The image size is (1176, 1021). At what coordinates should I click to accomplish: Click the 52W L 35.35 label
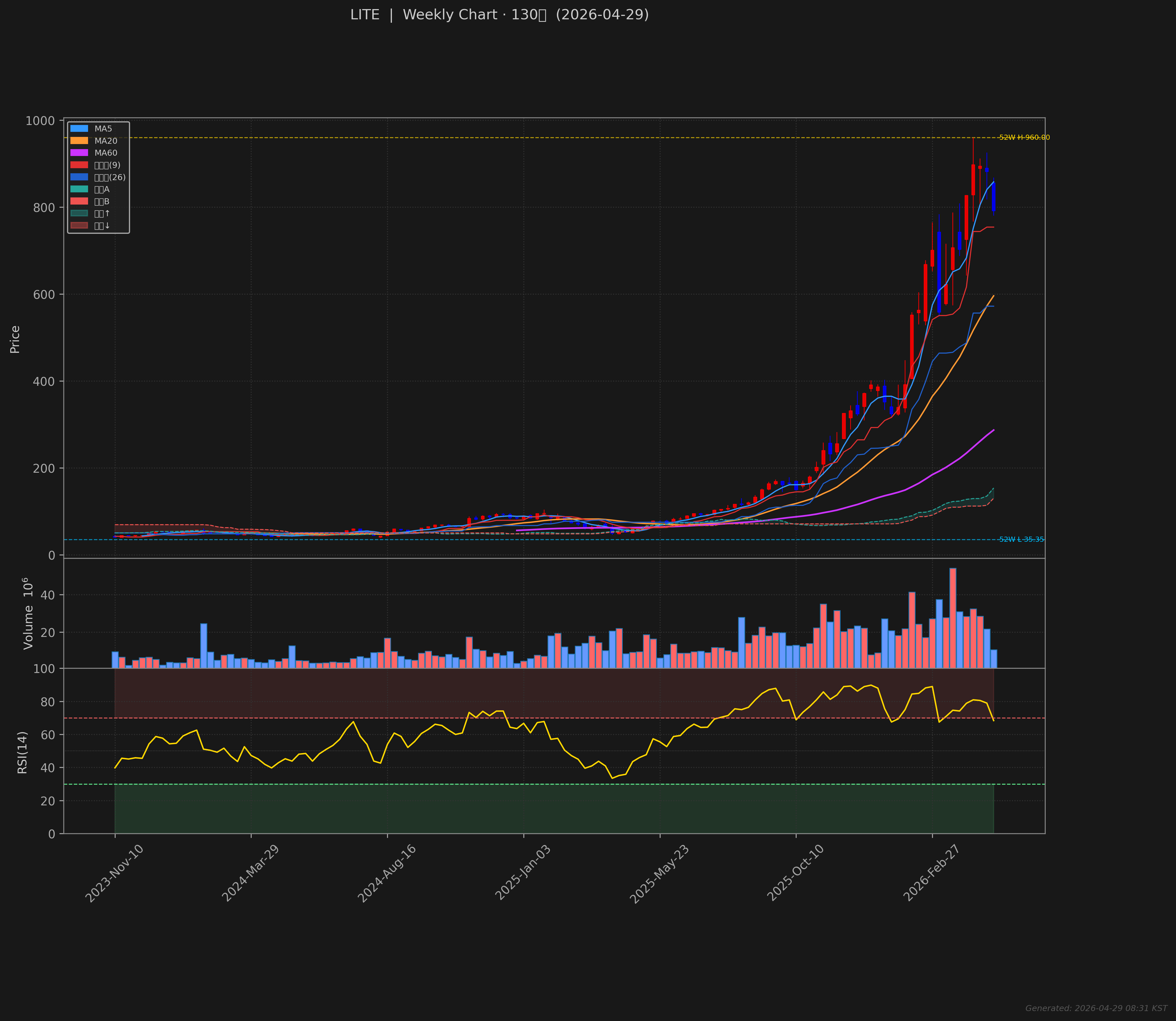click(x=1021, y=539)
